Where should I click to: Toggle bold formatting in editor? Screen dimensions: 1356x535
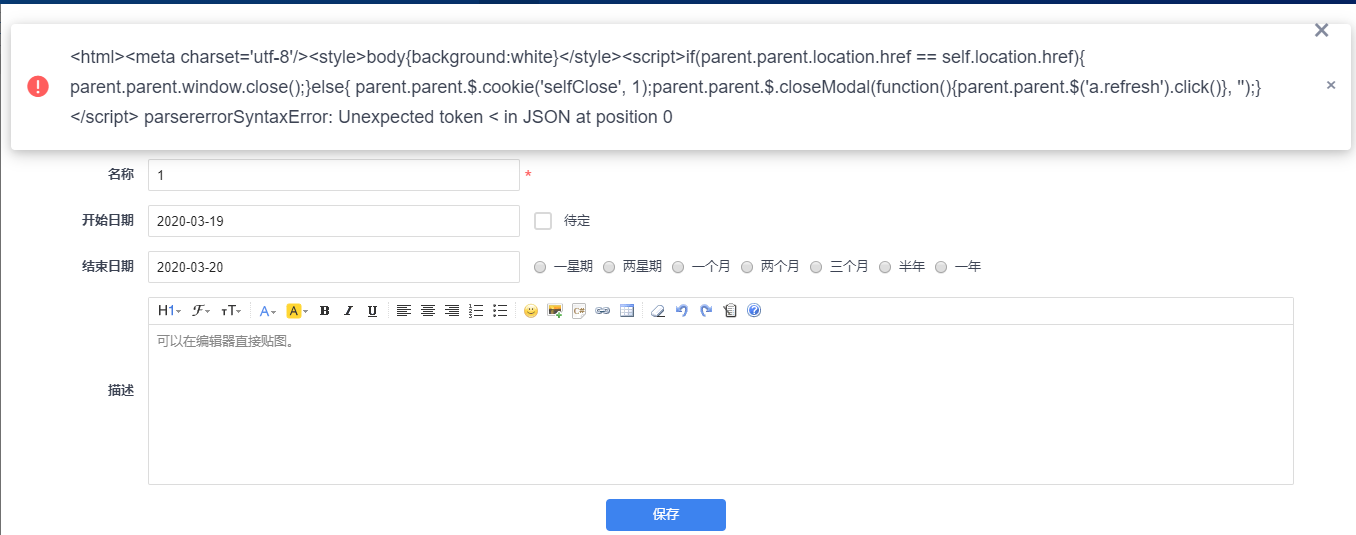click(x=324, y=311)
